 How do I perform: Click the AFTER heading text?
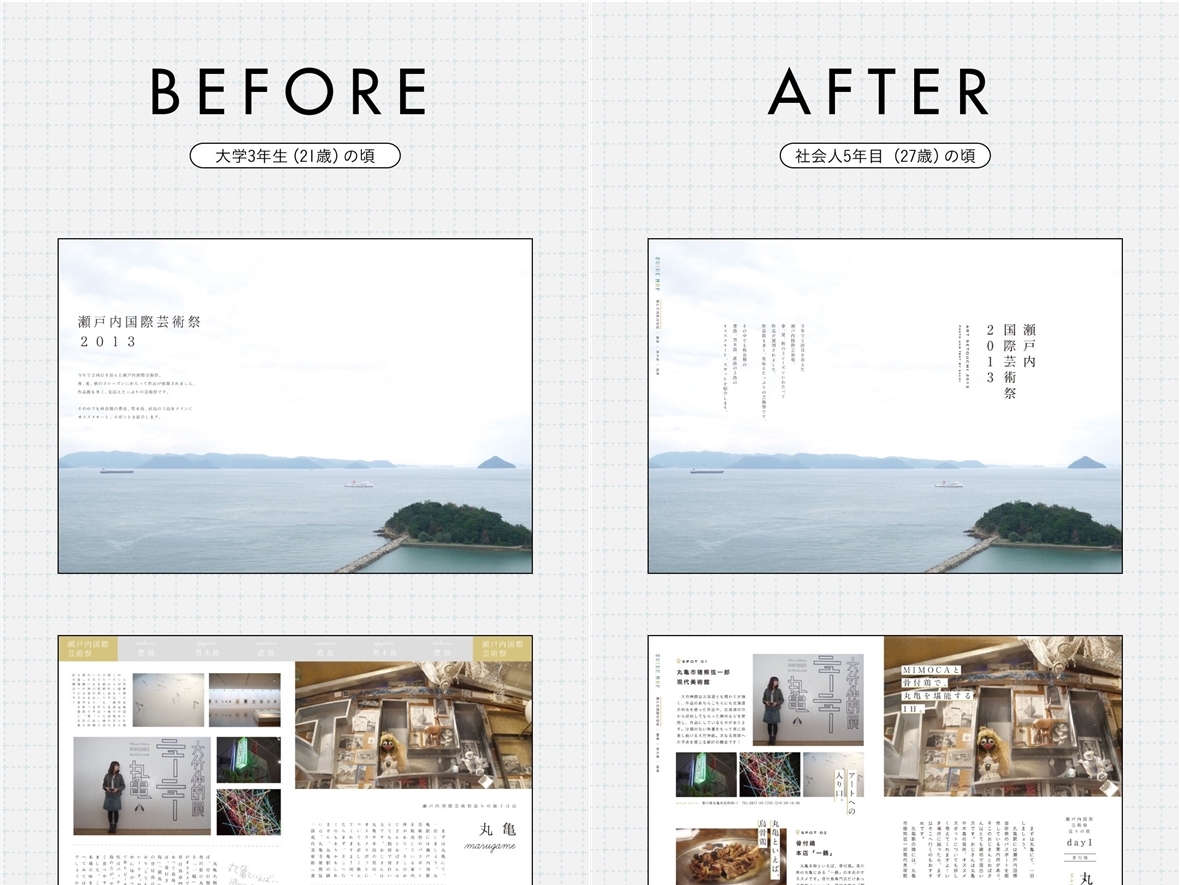(x=878, y=92)
